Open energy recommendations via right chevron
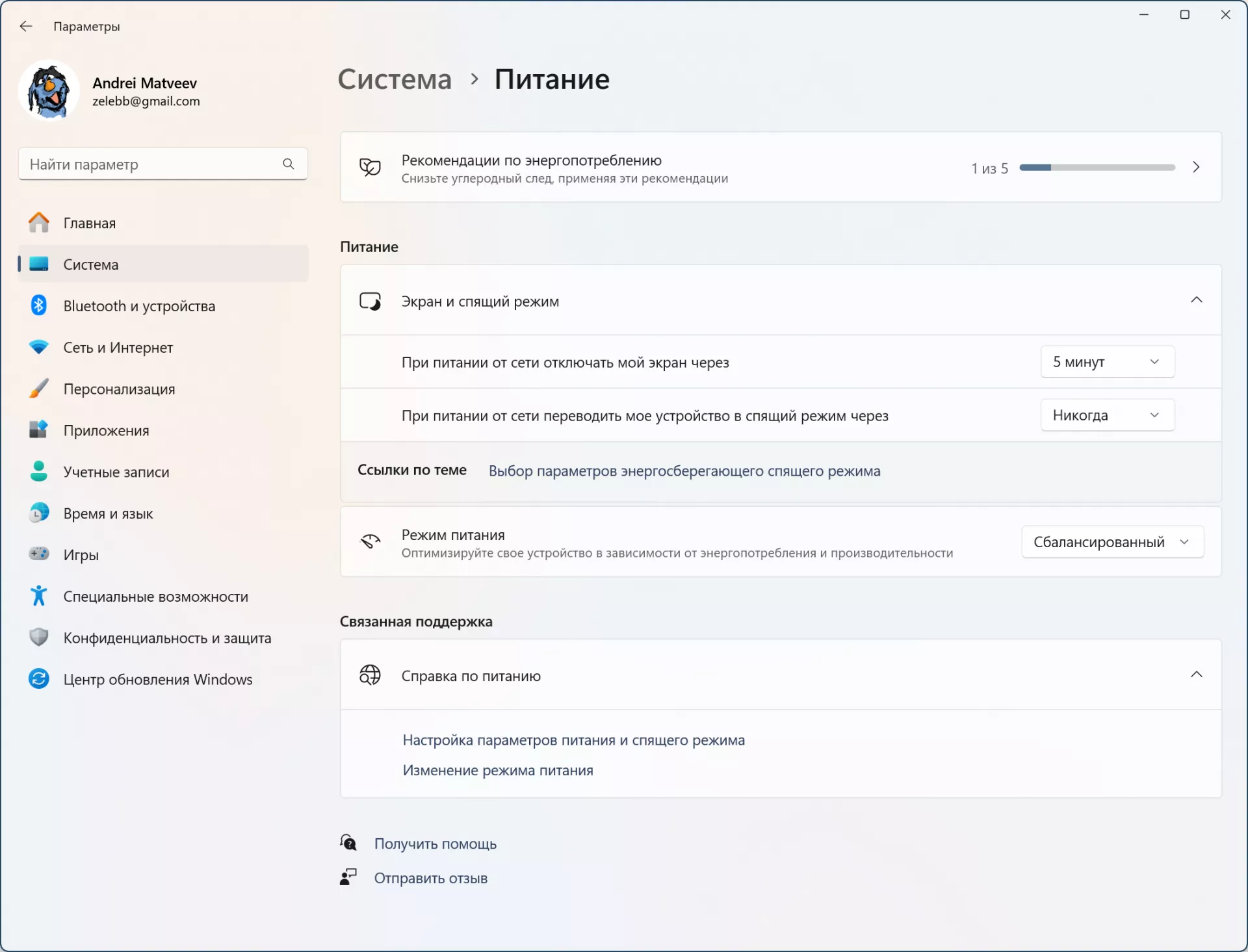This screenshot has height=952, width=1248. 1196,168
